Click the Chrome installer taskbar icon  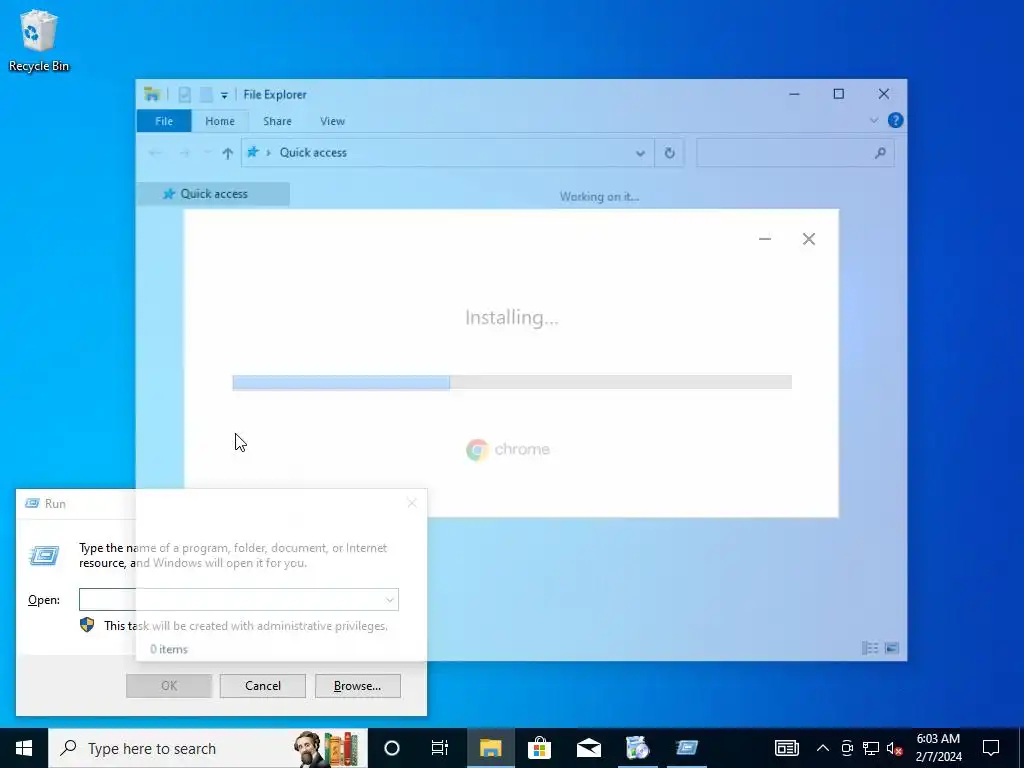(x=637, y=748)
